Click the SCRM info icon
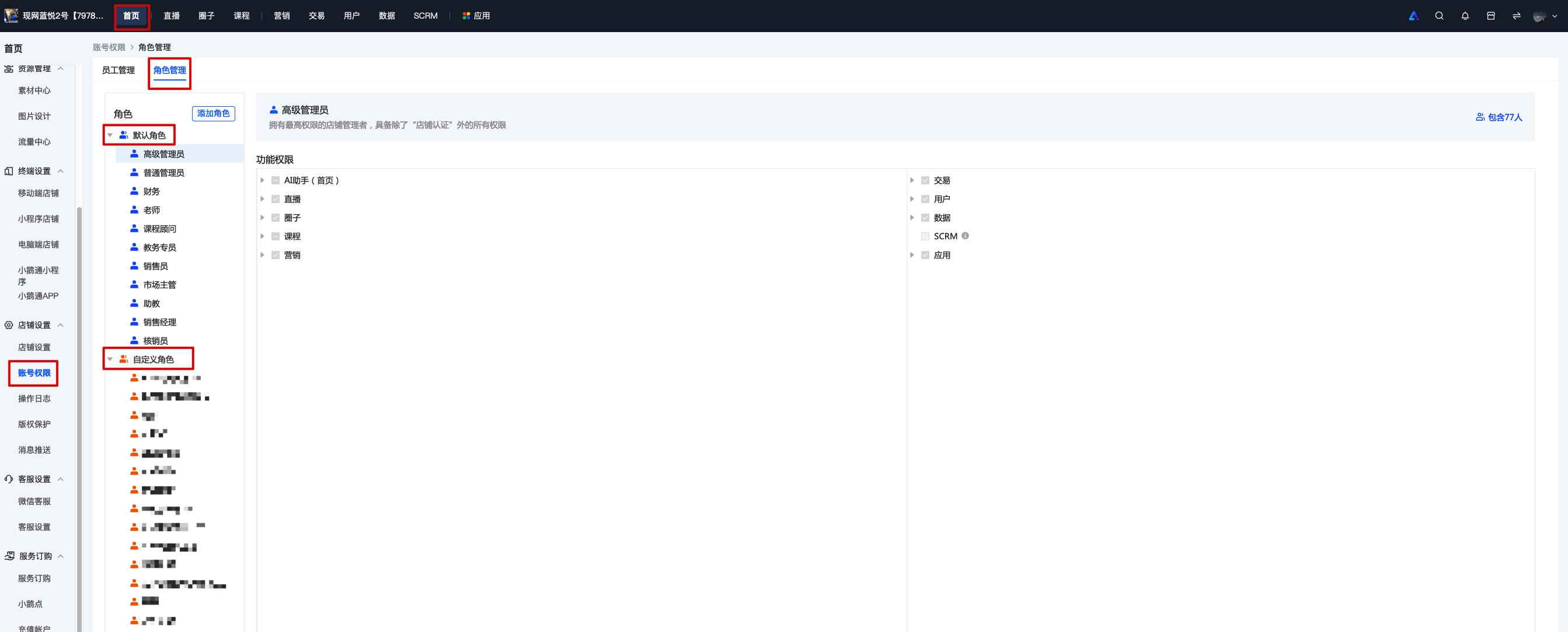This screenshot has height=632, width=1568. [966, 236]
